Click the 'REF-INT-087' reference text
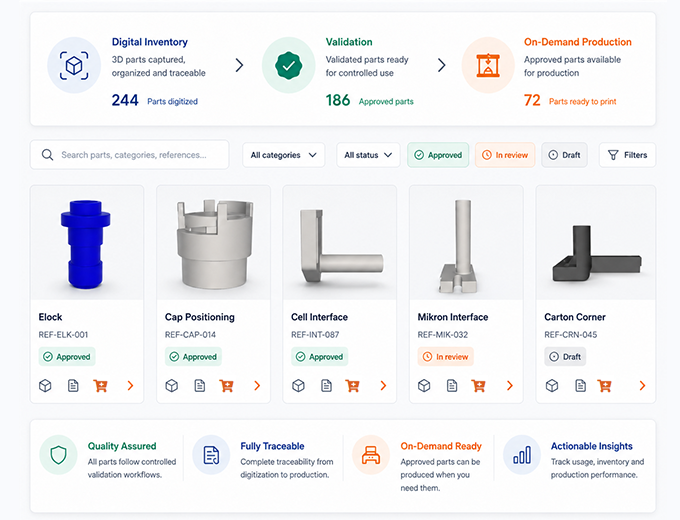 click(315, 335)
